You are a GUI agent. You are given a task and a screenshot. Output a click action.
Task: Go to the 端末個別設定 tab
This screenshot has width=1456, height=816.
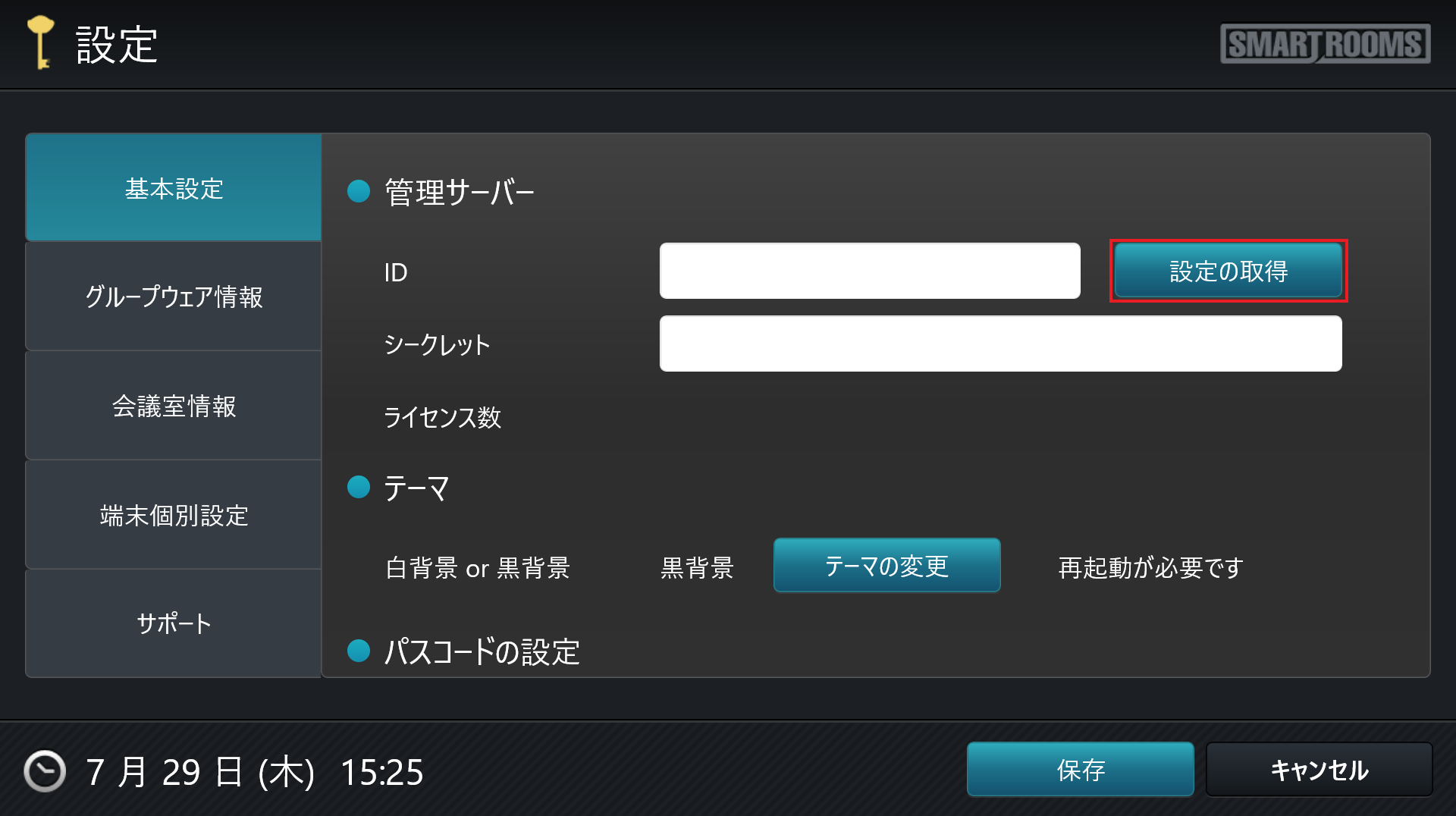click(174, 515)
